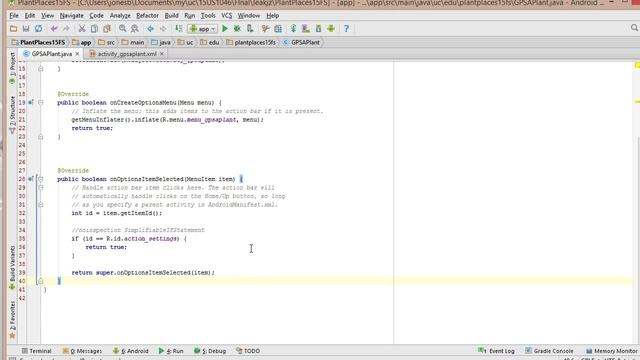Image resolution: width=640 pixels, height=360 pixels.
Task: Open the Memory Monitor
Action: [x=611, y=351]
